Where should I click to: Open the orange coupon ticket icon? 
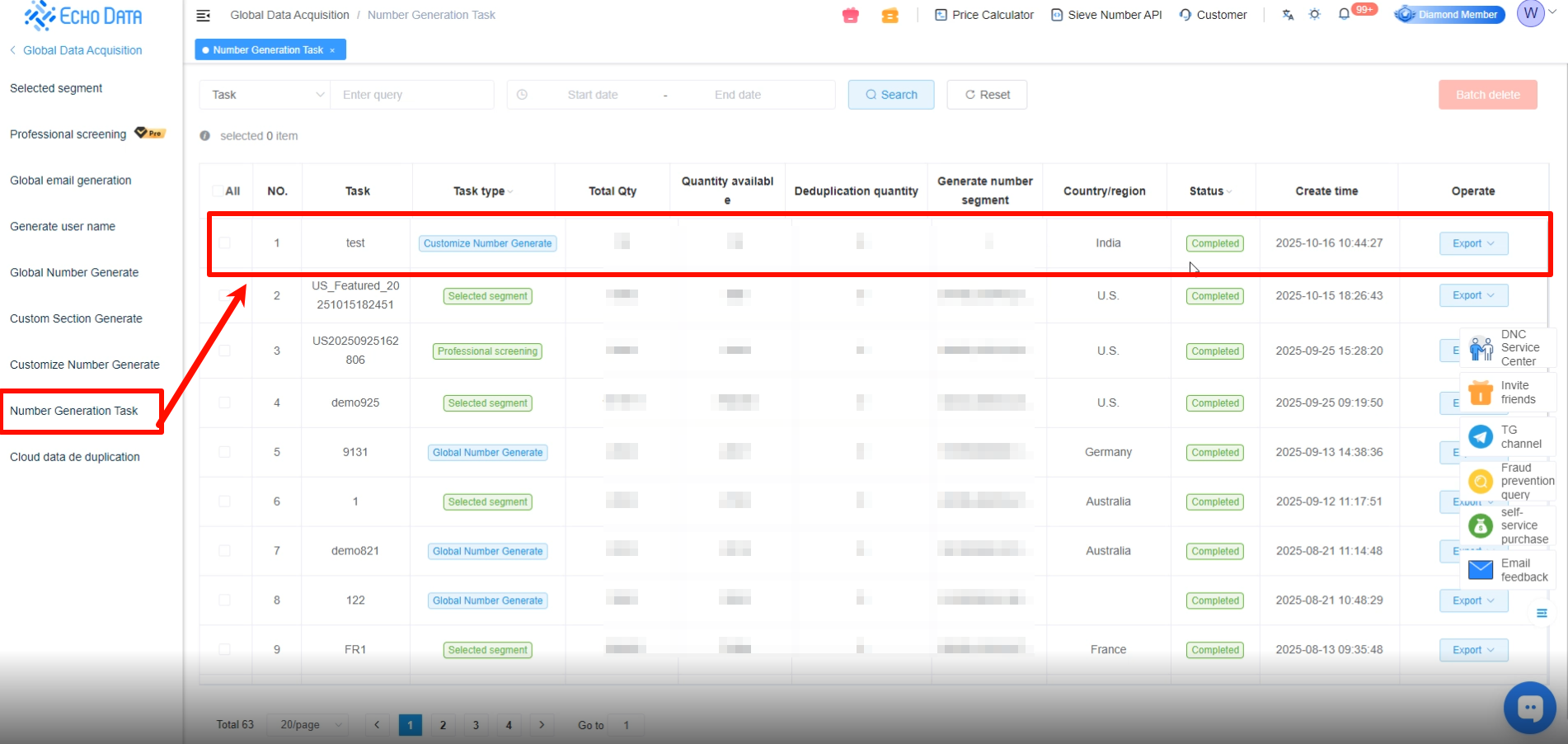890,15
